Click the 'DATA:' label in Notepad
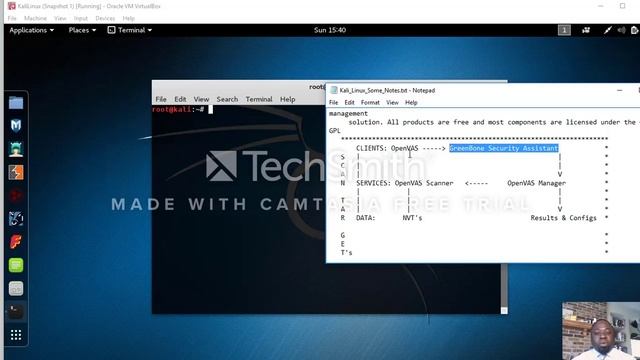This screenshot has width=640, height=360. pos(365,218)
